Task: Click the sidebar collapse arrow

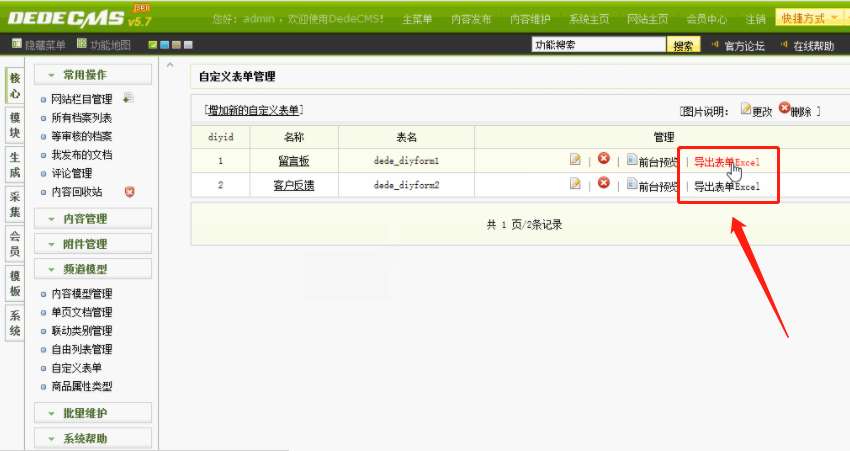Action: pyautogui.click(x=170, y=65)
